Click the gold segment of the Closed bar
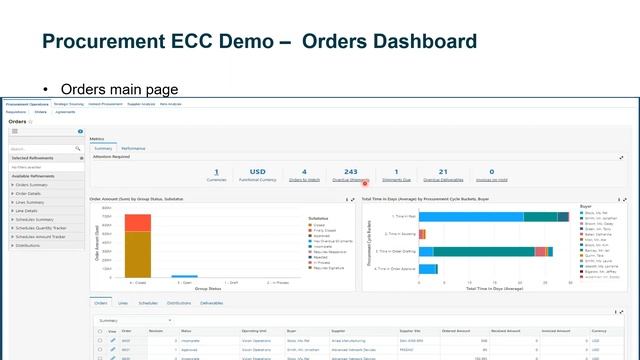 pyautogui.click(x=138, y=255)
